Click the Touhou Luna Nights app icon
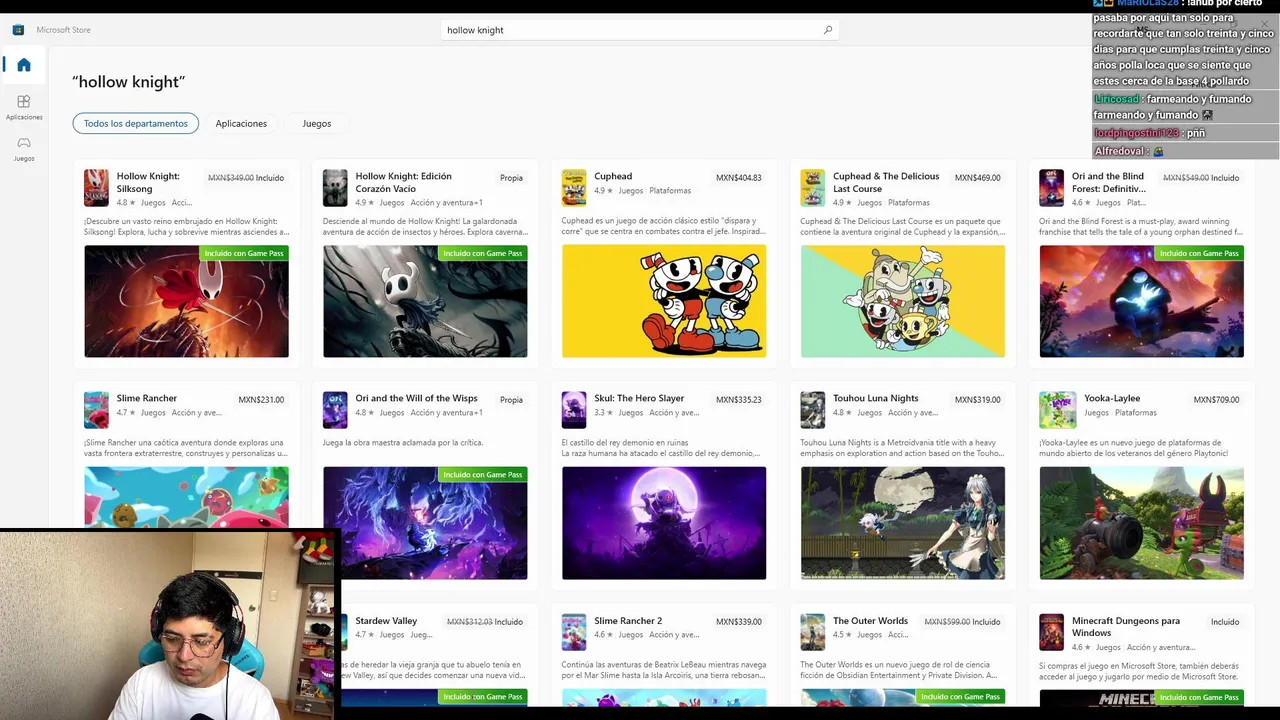 tap(813, 410)
